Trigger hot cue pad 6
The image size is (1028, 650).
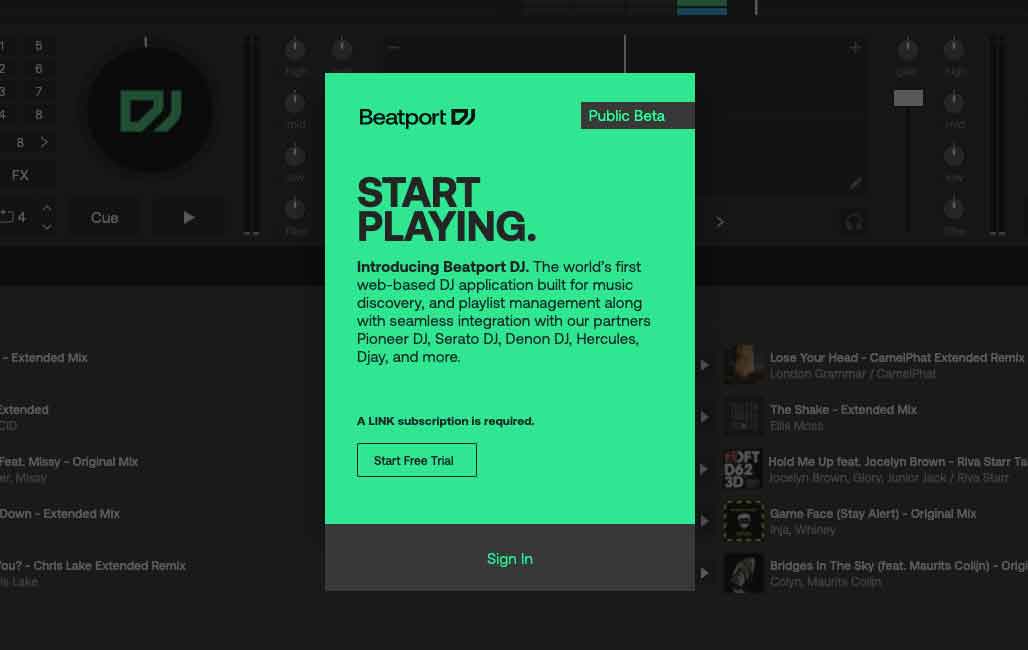pos(39,69)
